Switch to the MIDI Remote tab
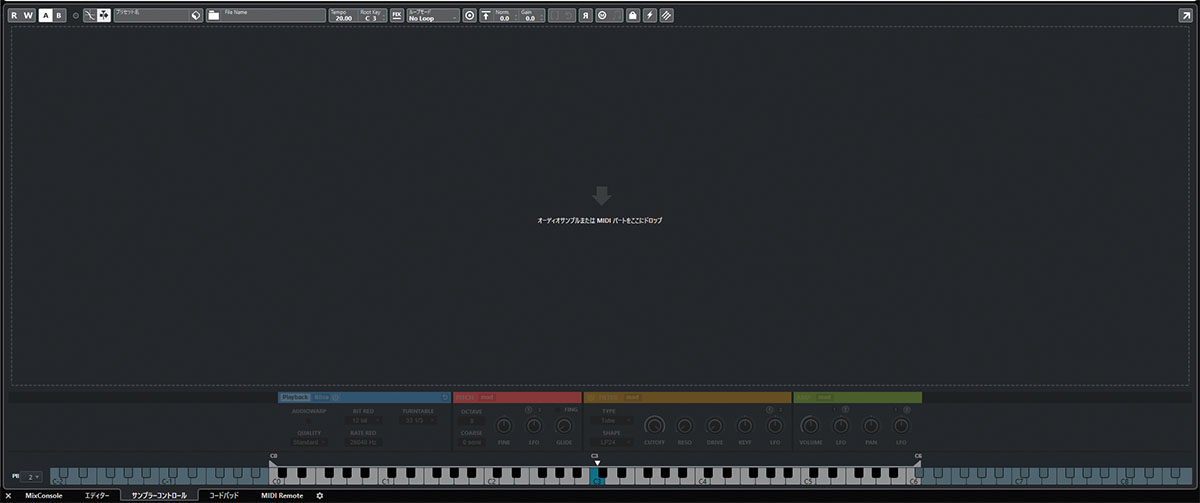The image size is (1200, 503). 282,495
